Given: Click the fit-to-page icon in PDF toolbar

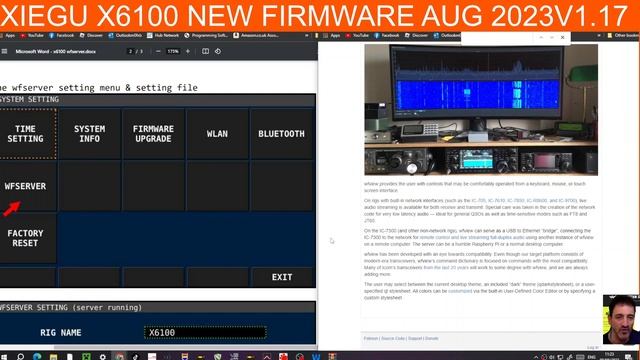Looking at the screenshot, I should [x=205, y=51].
